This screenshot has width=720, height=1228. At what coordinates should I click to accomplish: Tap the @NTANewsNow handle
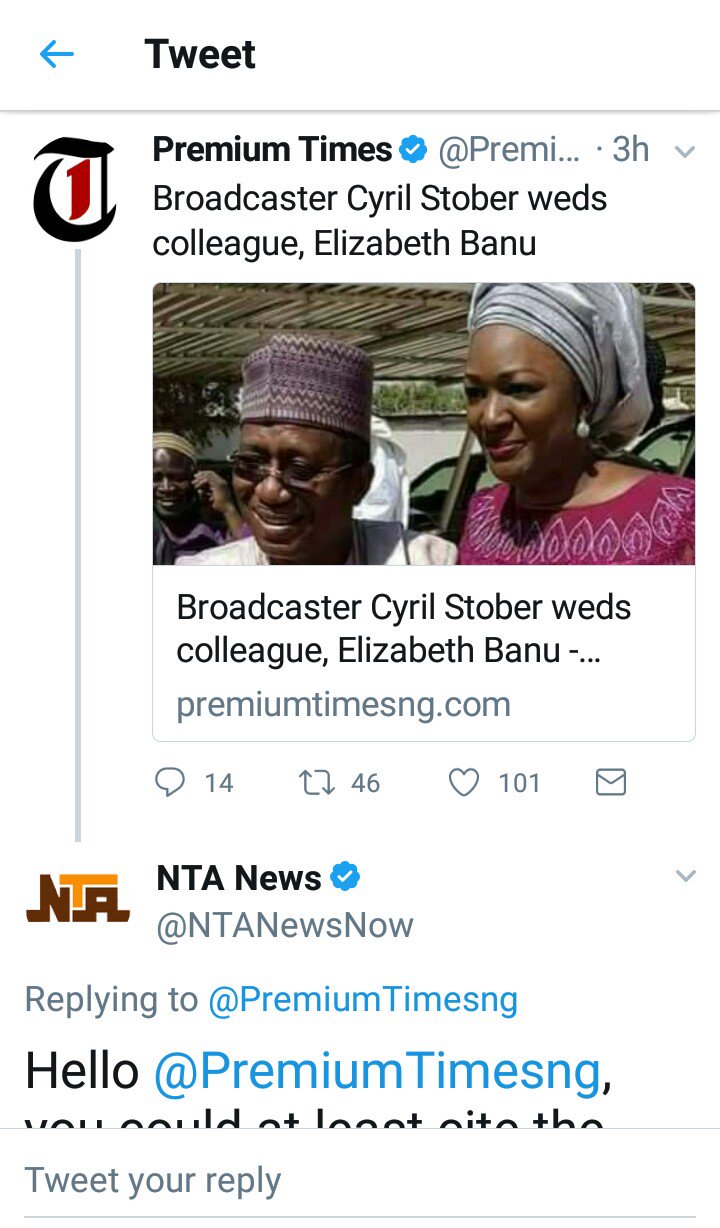tap(285, 925)
